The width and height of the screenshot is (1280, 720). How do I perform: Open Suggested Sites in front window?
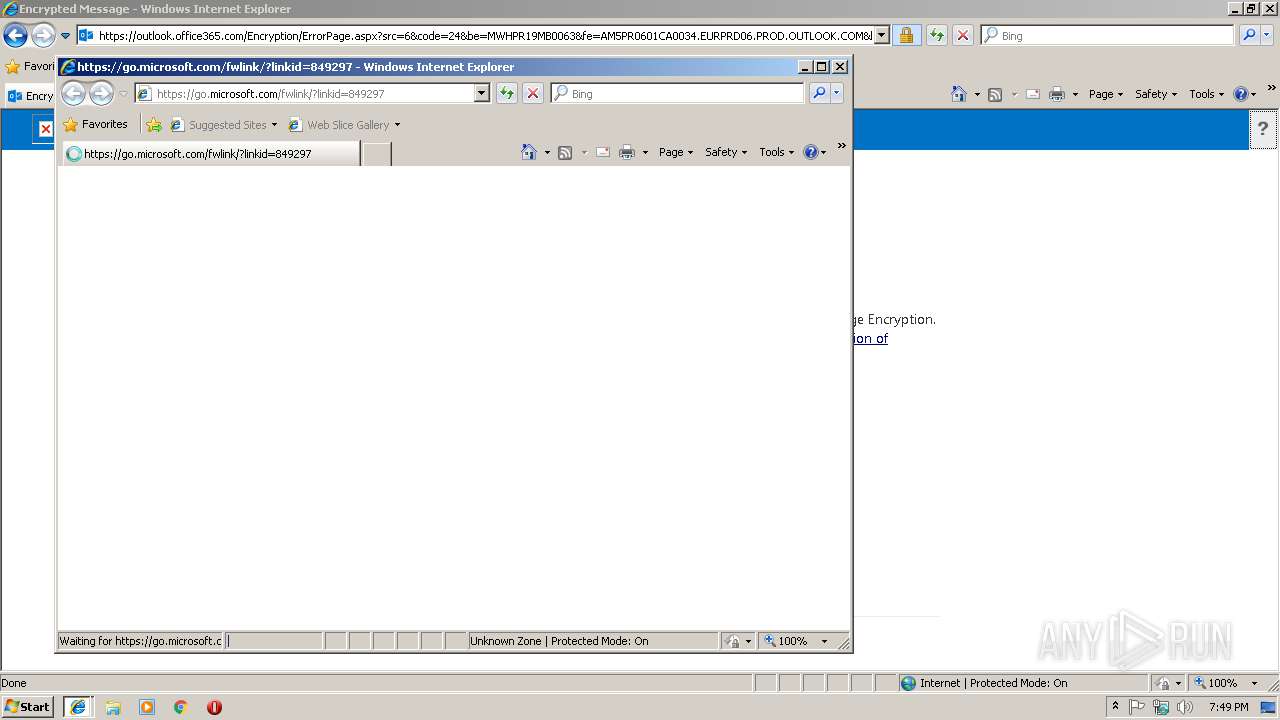224,125
